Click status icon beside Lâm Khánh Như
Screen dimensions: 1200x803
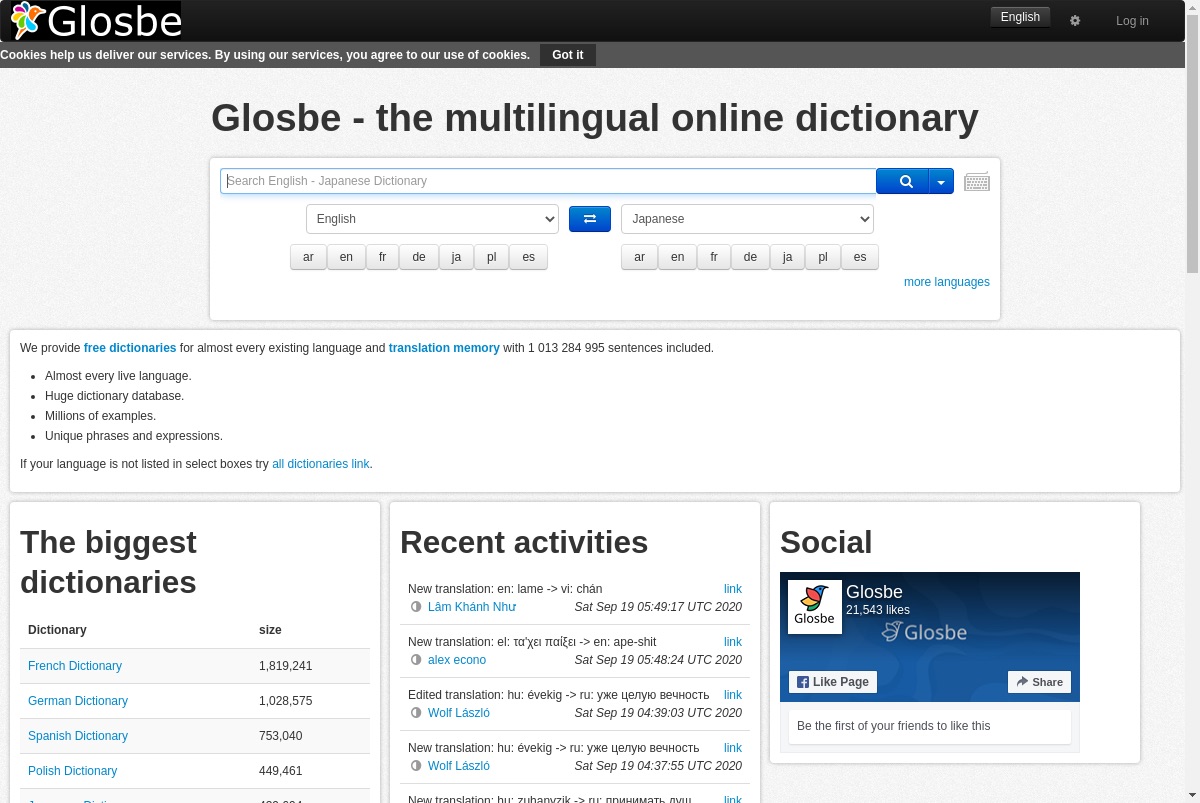tap(416, 607)
